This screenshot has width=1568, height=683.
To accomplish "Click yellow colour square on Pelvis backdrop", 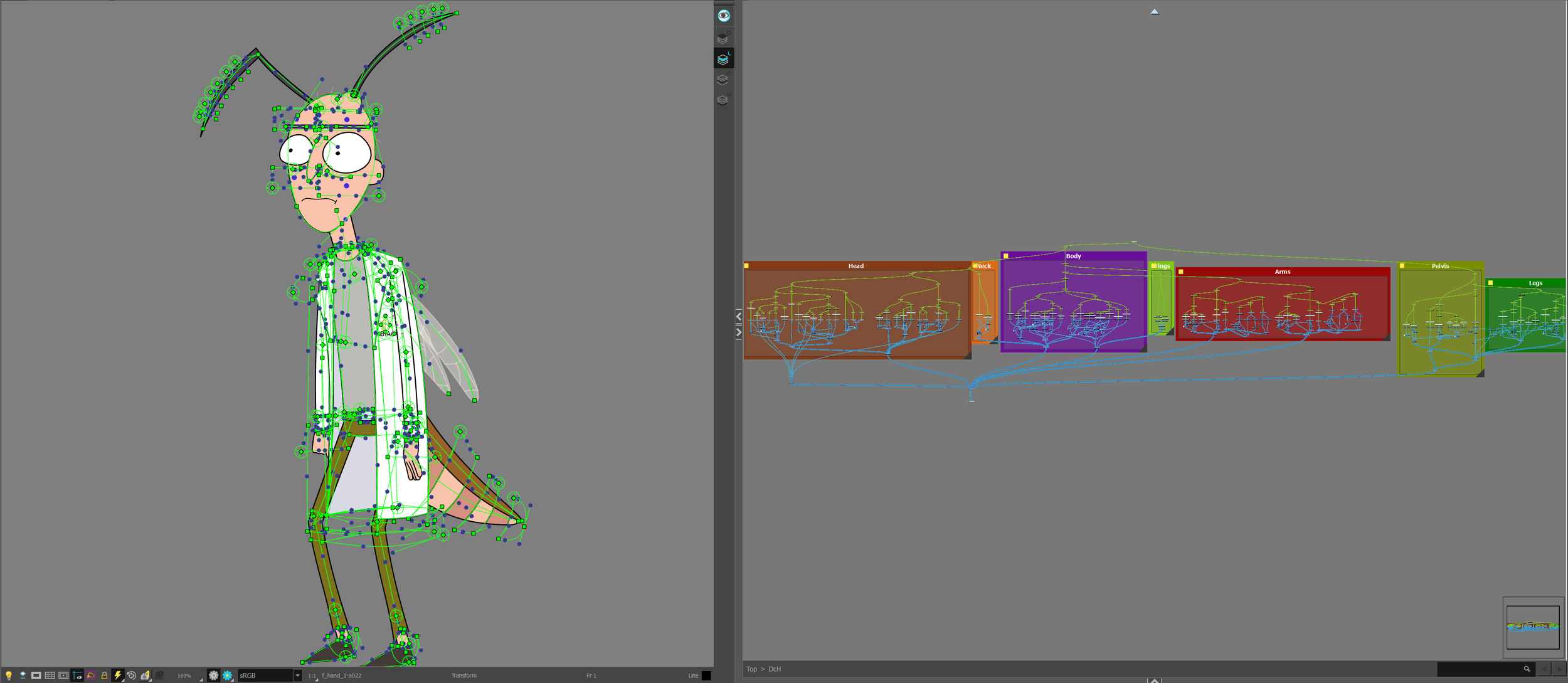I will (x=1402, y=266).
